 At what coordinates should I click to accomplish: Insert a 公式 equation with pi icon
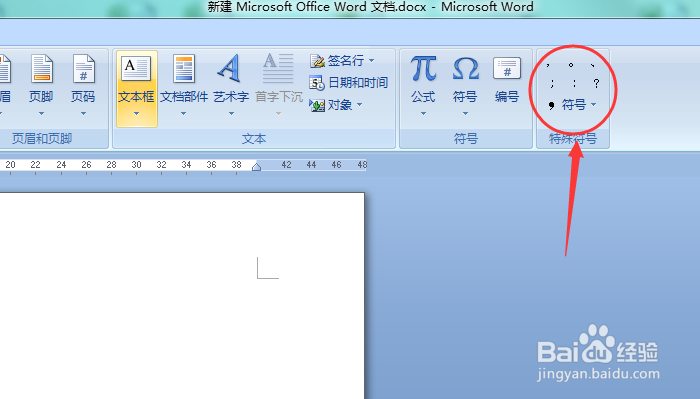[423, 85]
